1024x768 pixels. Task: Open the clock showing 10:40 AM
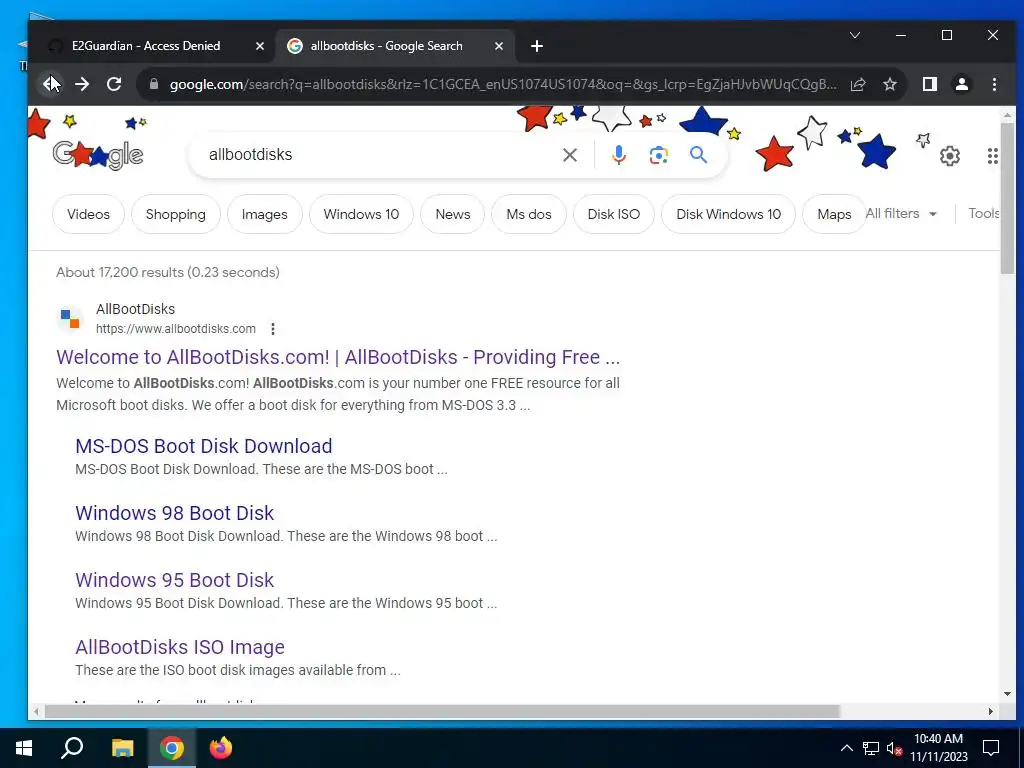938,748
